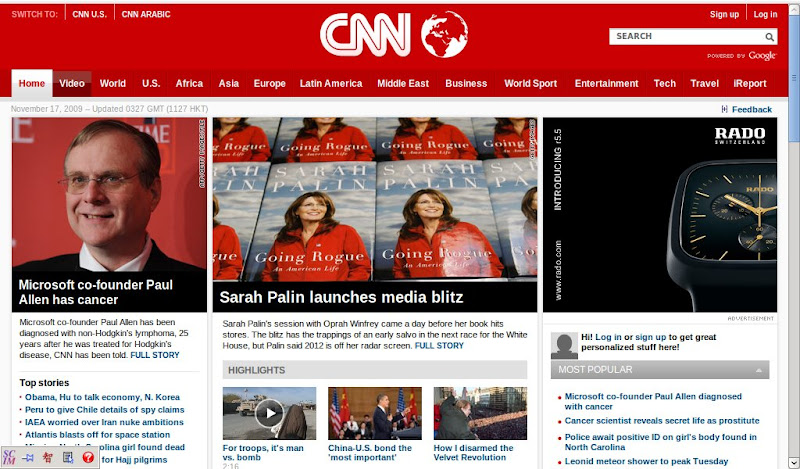Open the Business section
Image resolution: width=800 pixels, height=469 pixels.
(466, 83)
